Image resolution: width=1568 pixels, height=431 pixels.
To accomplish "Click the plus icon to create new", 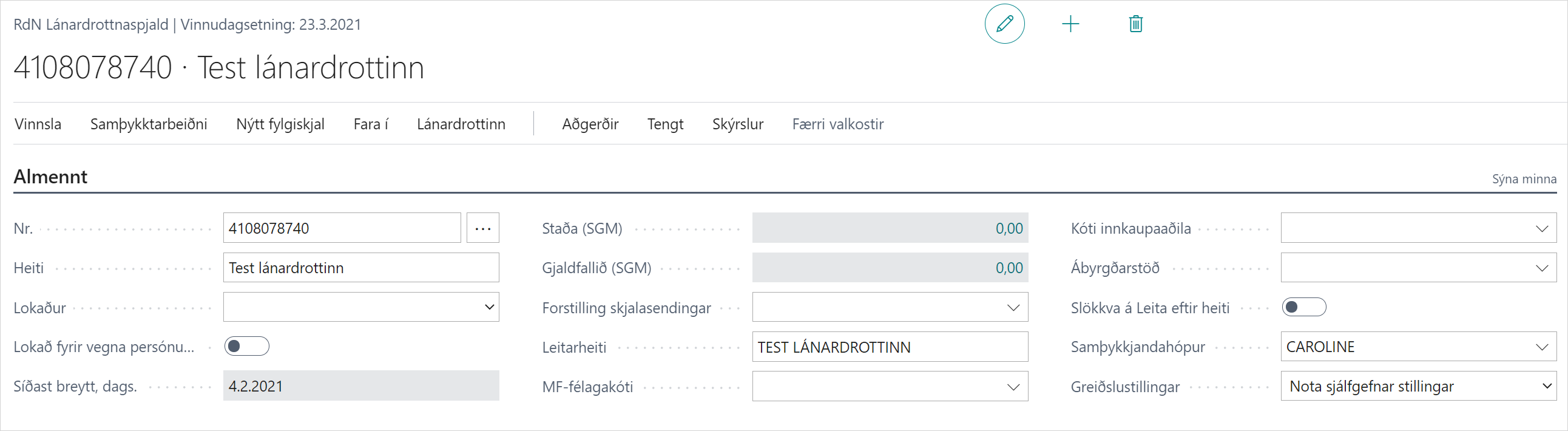I will click(1070, 24).
